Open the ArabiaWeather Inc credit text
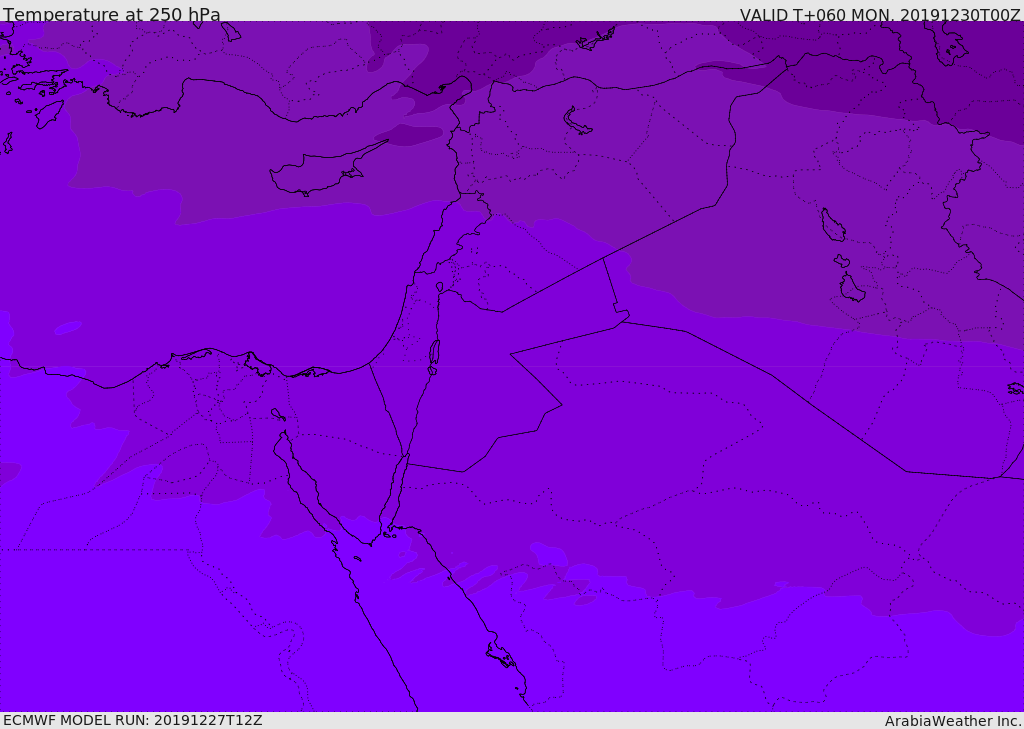This screenshot has height=729, width=1024. click(953, 721)
